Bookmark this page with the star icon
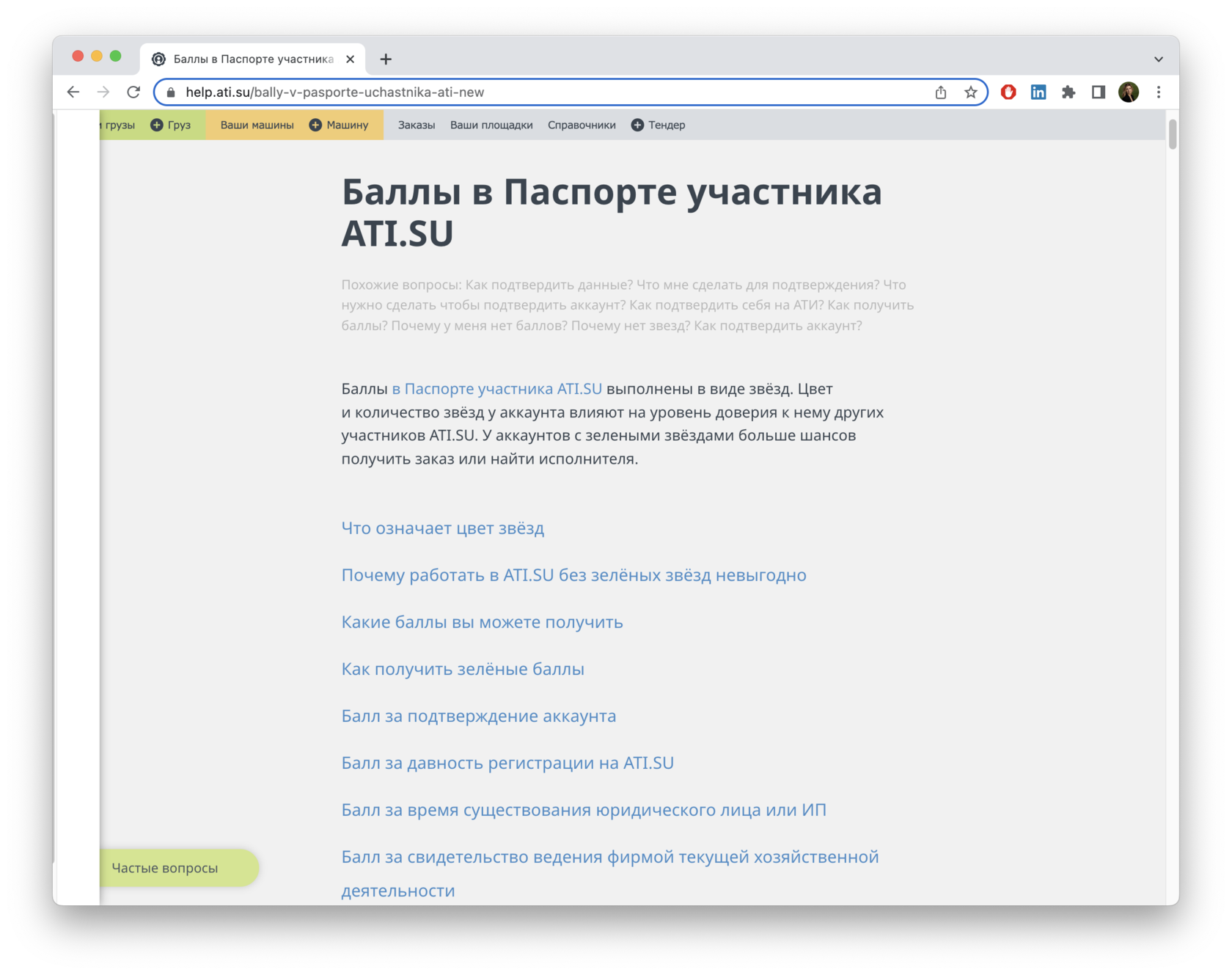Image resolution: width=1232 pixels, height=975 pixels. tap(971, 92)
